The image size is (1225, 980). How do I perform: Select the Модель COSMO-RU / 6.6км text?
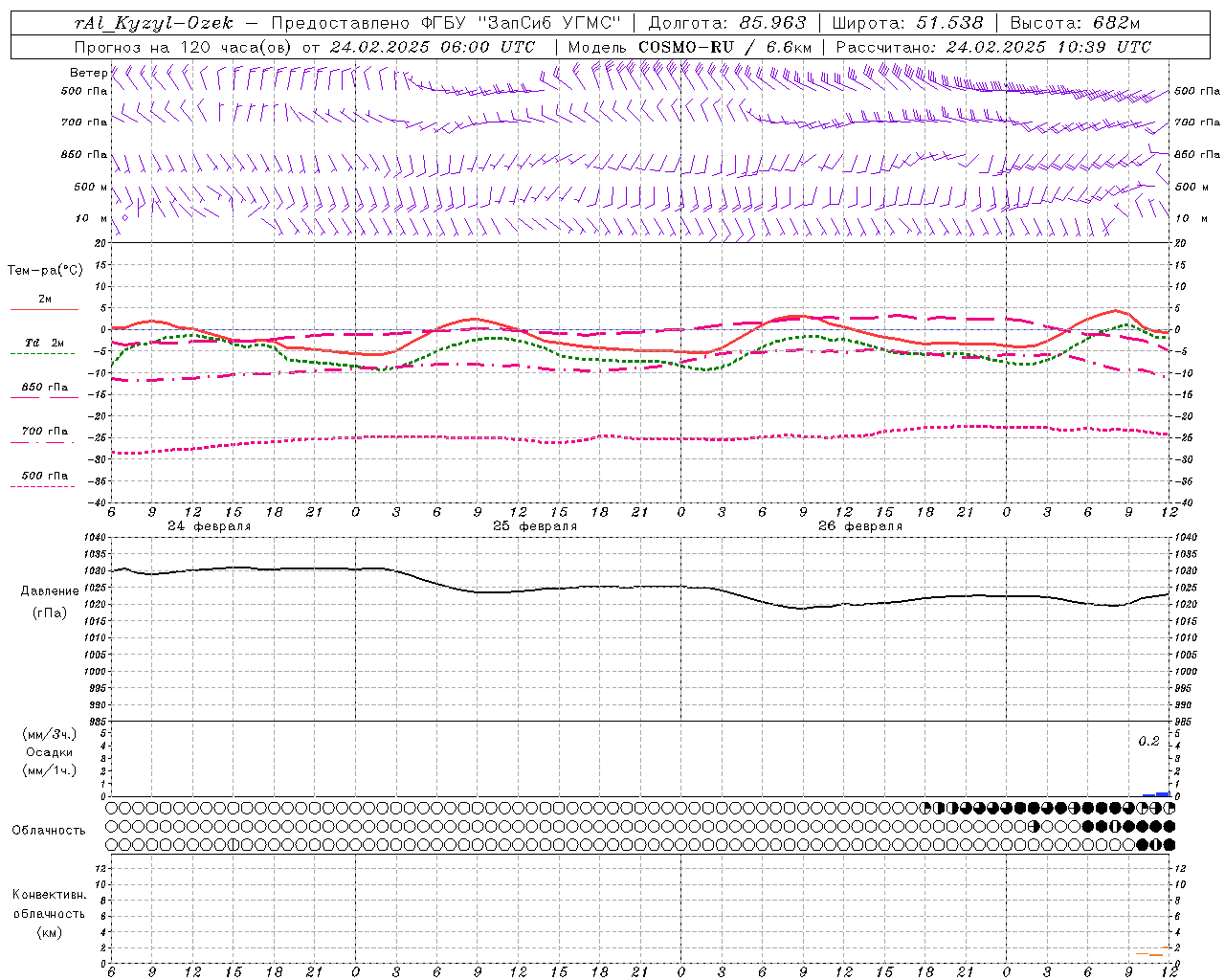(x=690, y=47)
